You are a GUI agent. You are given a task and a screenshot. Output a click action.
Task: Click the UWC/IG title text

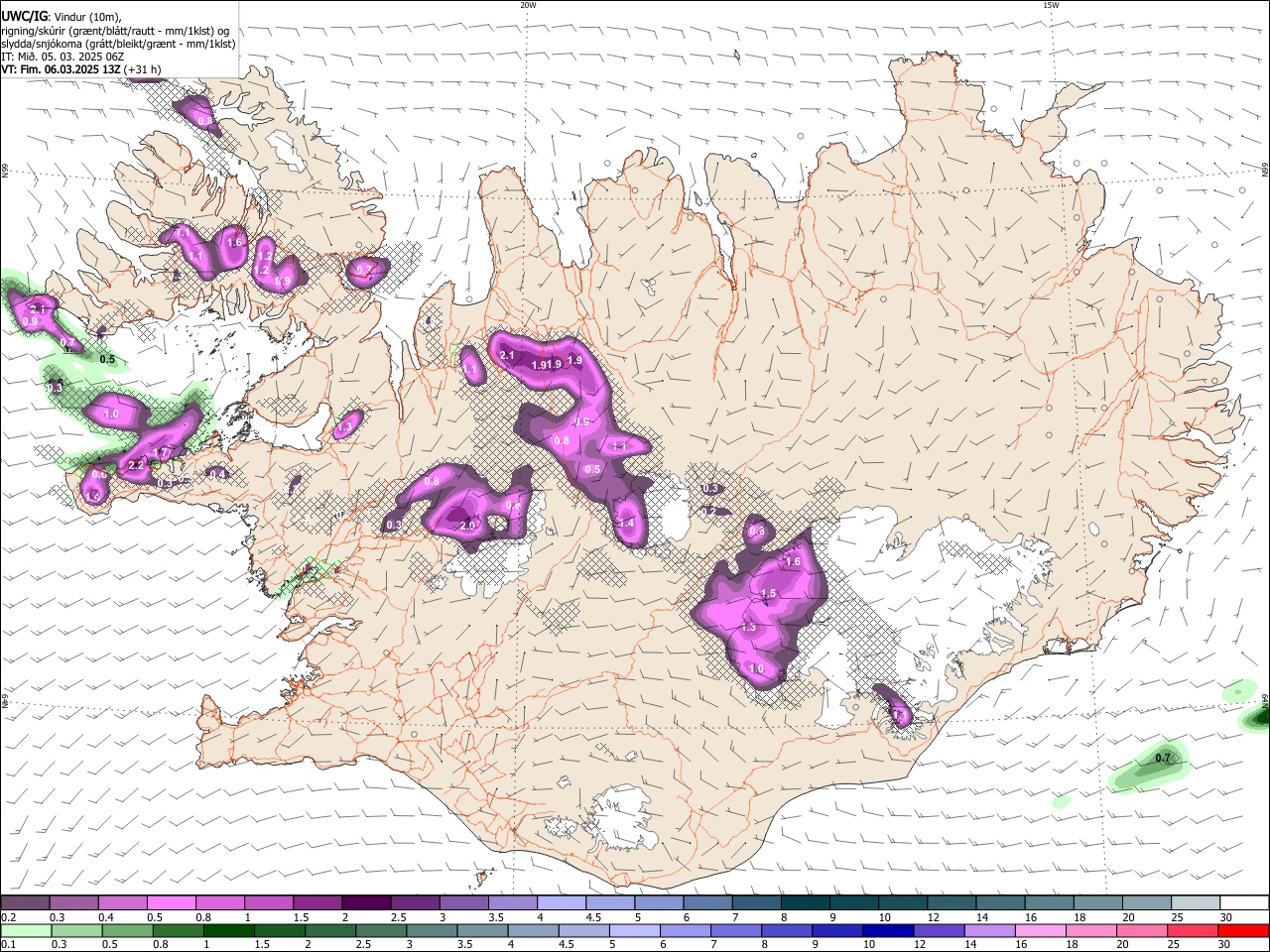click(24, 16)
